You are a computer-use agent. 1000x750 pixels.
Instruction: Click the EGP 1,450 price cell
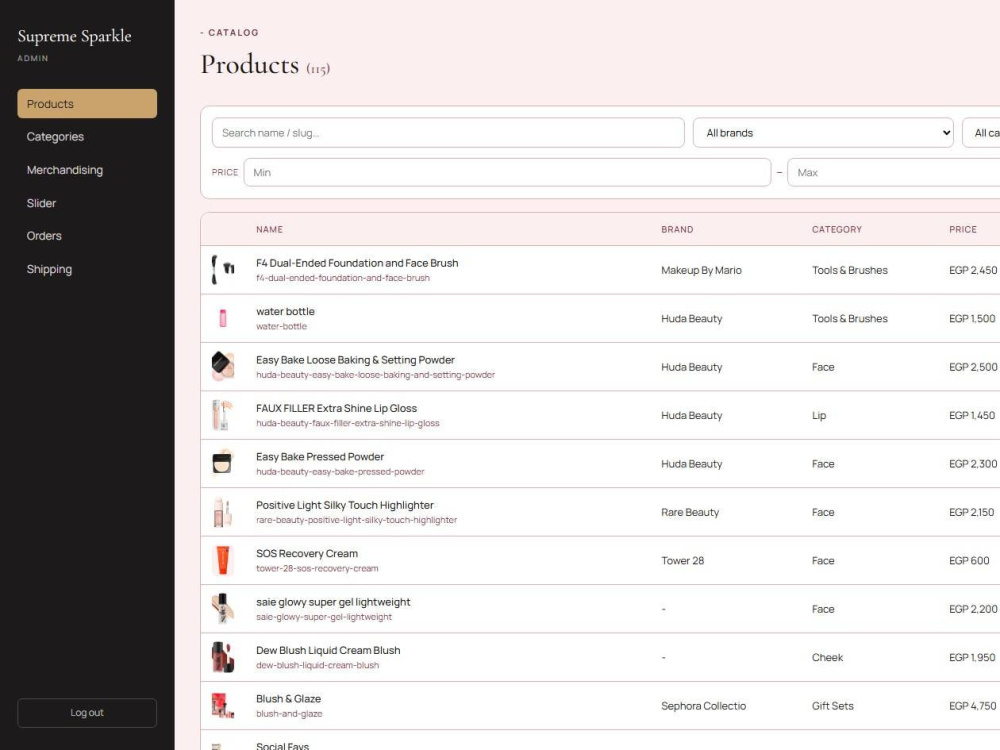tap(971, 415)
